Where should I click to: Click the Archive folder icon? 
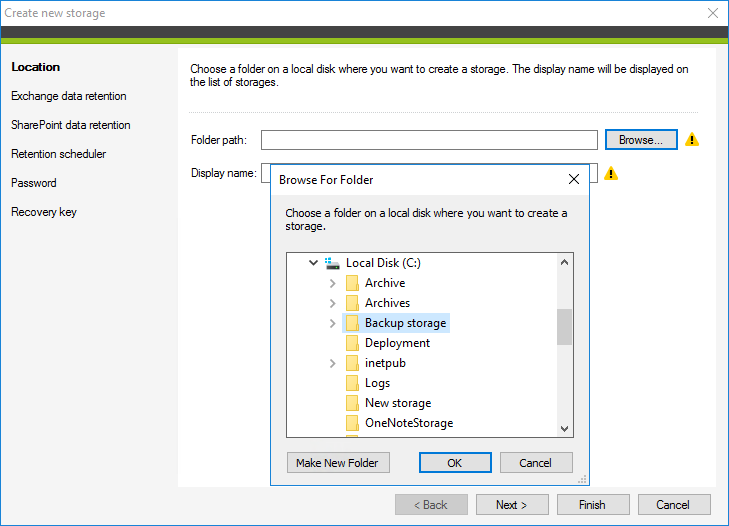(352, 283)
